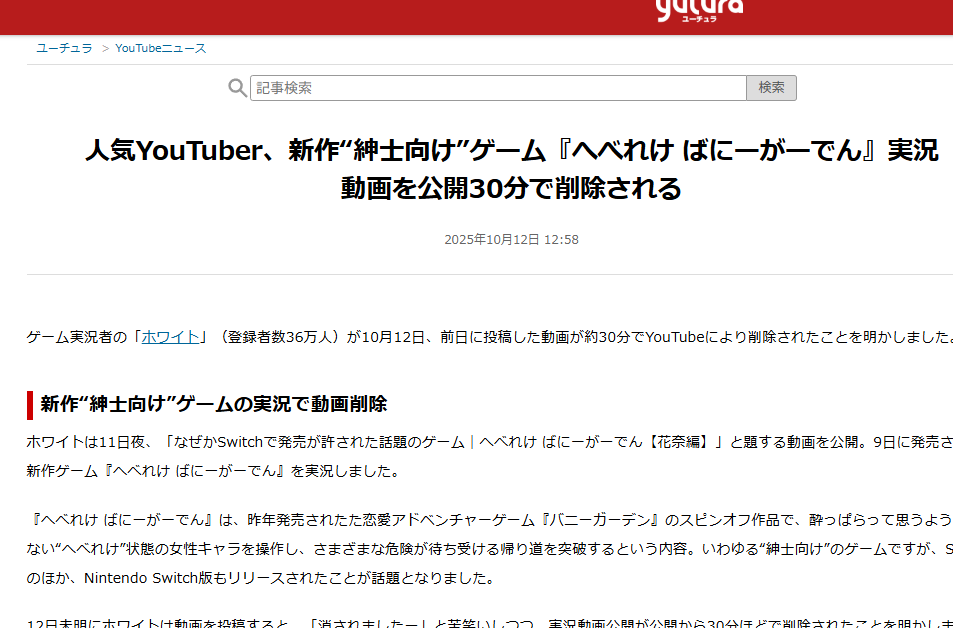953x628 pixels.
Task: Click the publish date 2025年10月12日 12:58
Action: (511, 240)
